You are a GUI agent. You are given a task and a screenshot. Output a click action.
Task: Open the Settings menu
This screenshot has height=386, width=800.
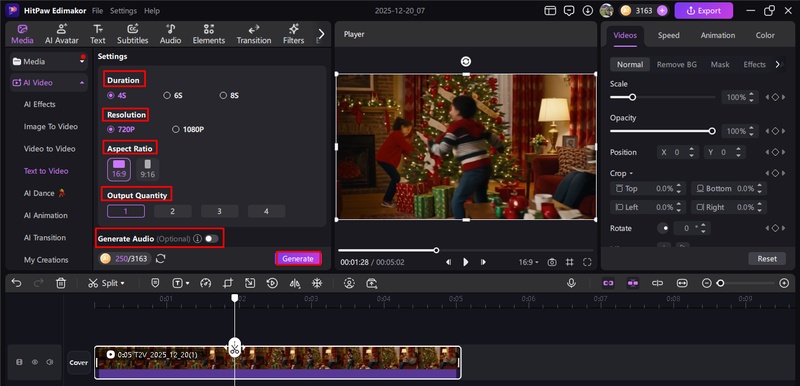[x=123, y=11]
